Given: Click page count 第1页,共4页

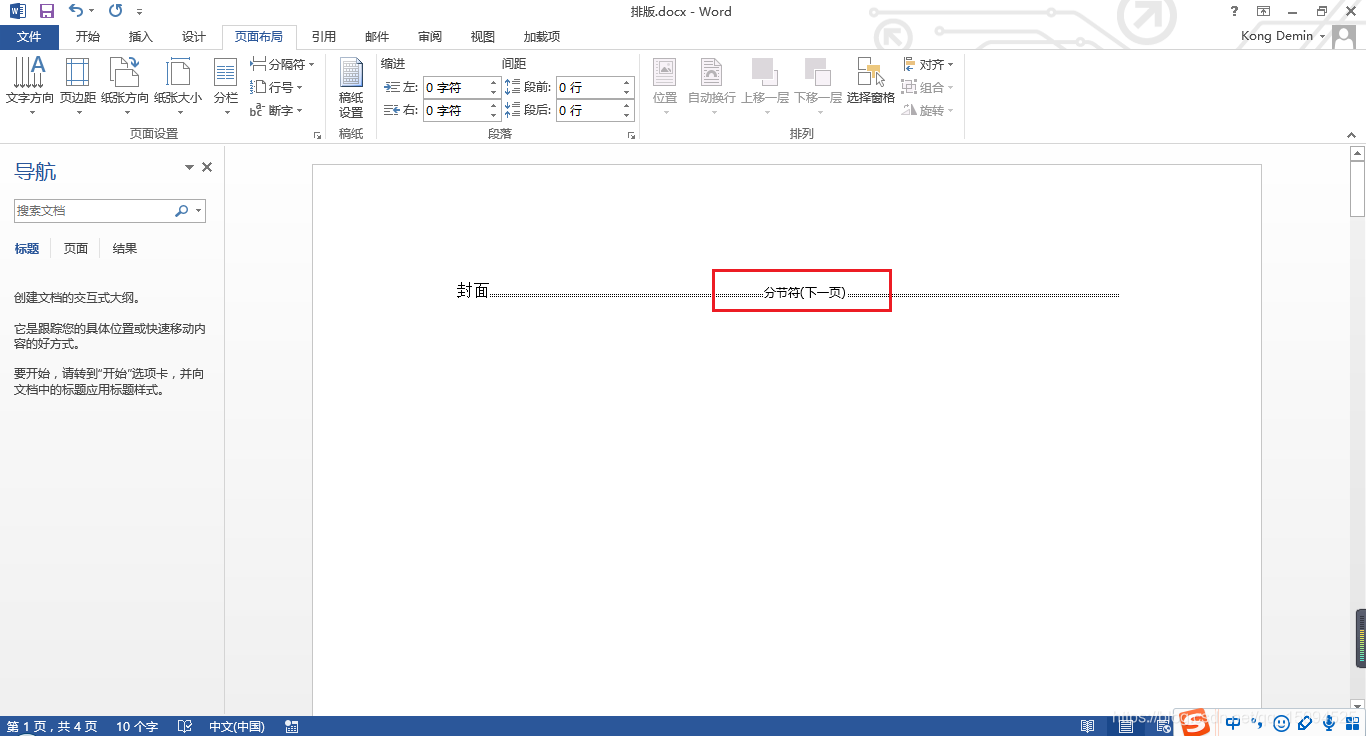Looking at the screenshot, I should [x=52, y=726].
